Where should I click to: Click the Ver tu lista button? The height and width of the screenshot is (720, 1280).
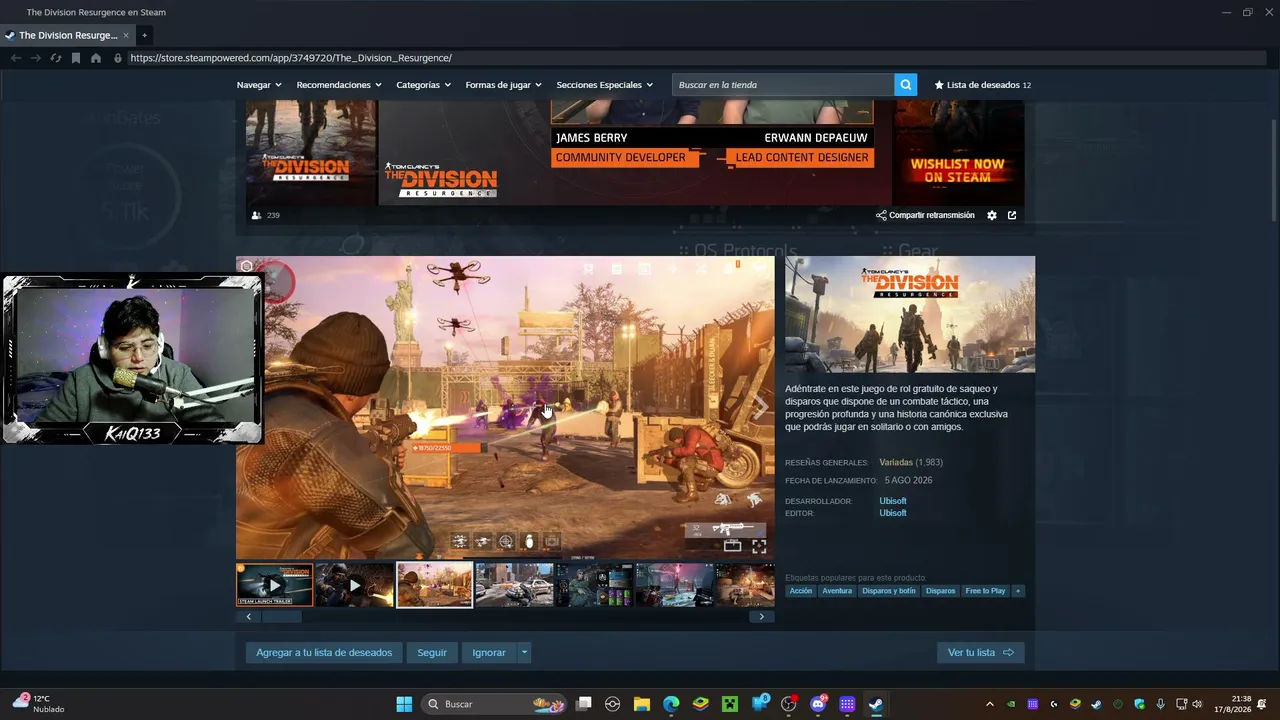(x=981, y=653)
